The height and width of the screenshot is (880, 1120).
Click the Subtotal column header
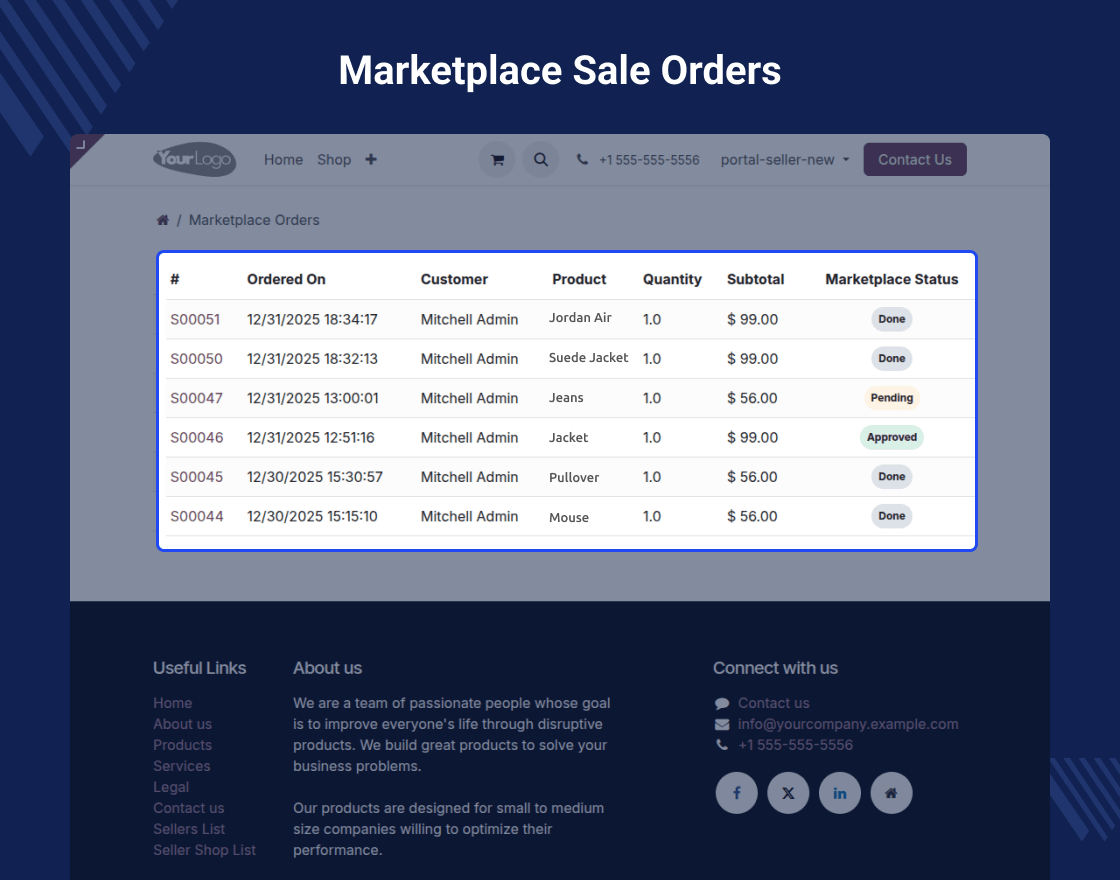click(x=756, y=279)
